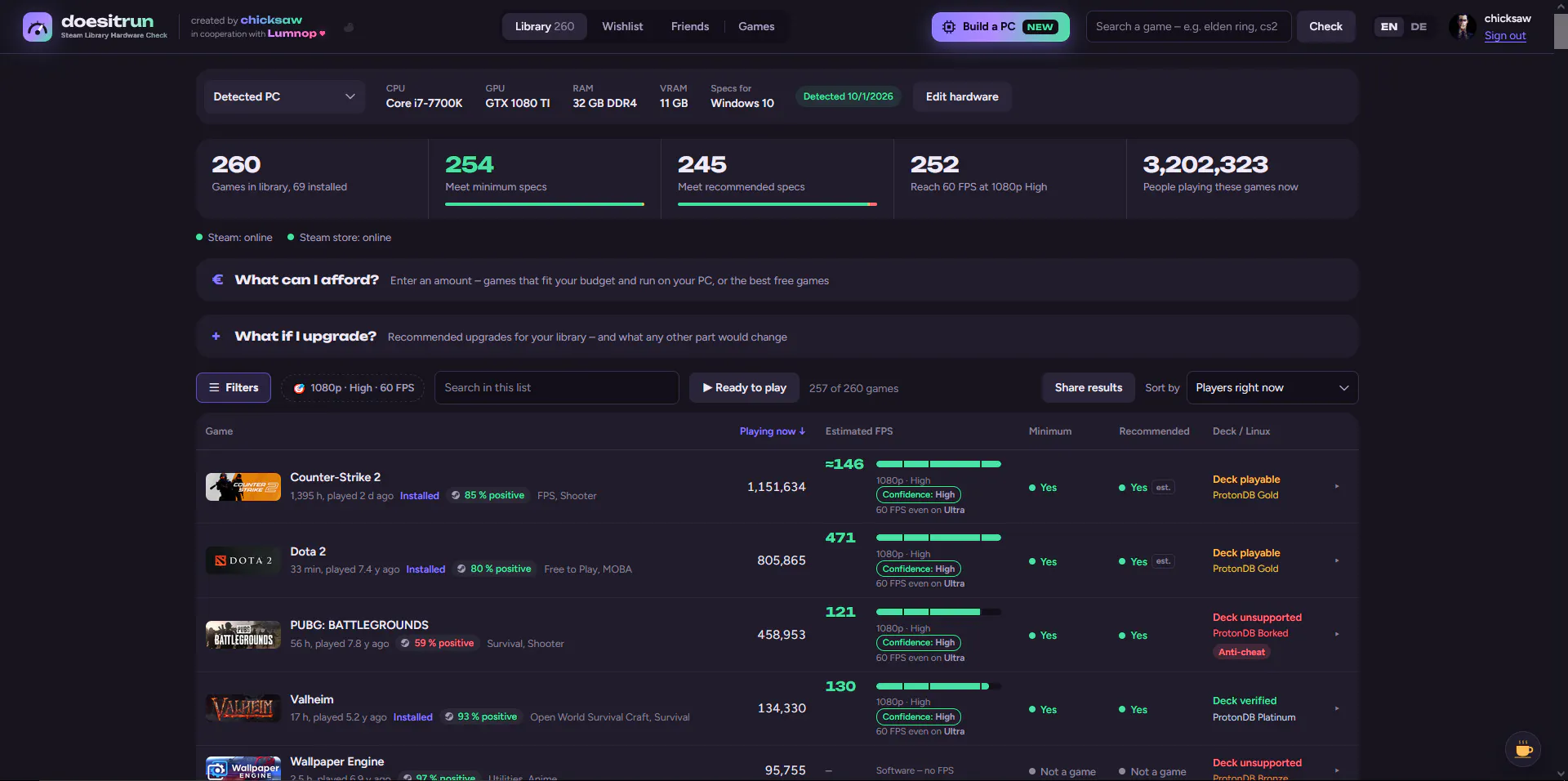Viewport: 1568px width, 781px height.
Task: Click the Share results button
Action: (1088, 388)
